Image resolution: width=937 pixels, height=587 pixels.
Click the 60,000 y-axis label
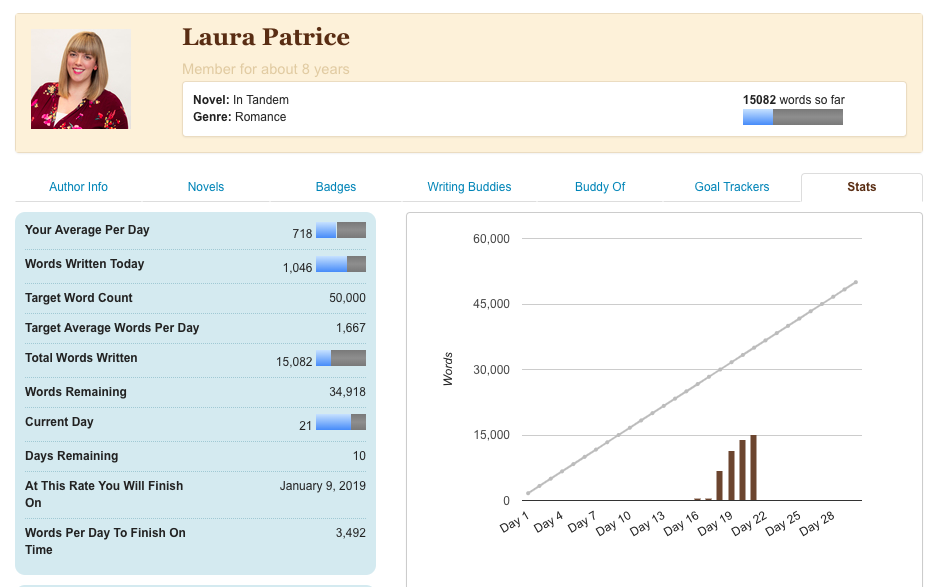(x=490, y=239)
